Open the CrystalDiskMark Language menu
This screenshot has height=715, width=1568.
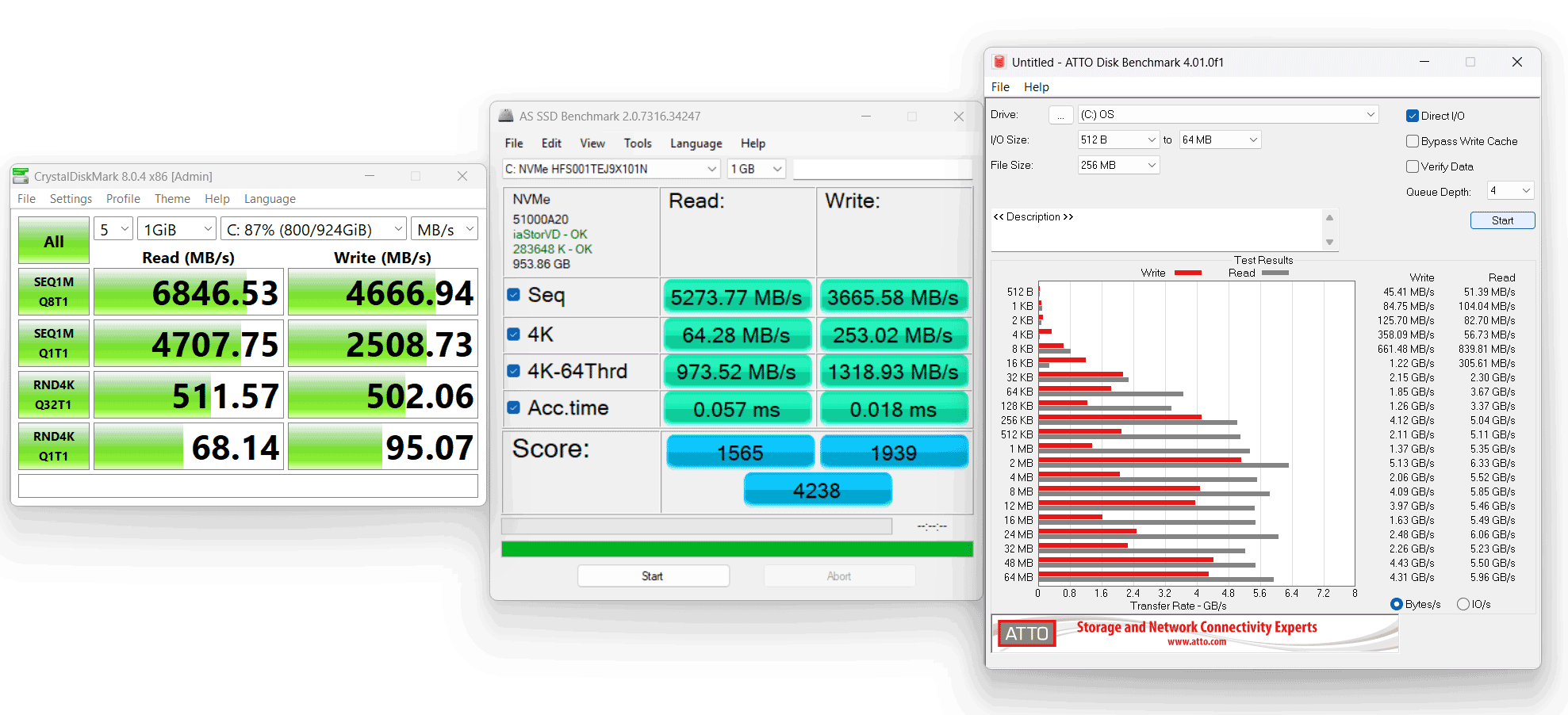pyautogui.click(x=270, y=199)
